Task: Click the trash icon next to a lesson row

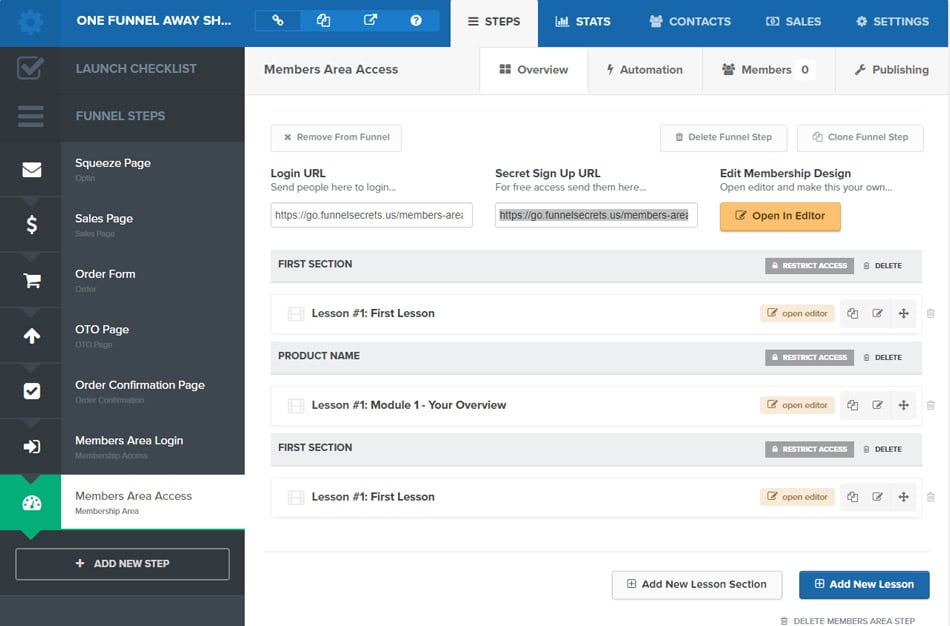Action: click(931, 313)
